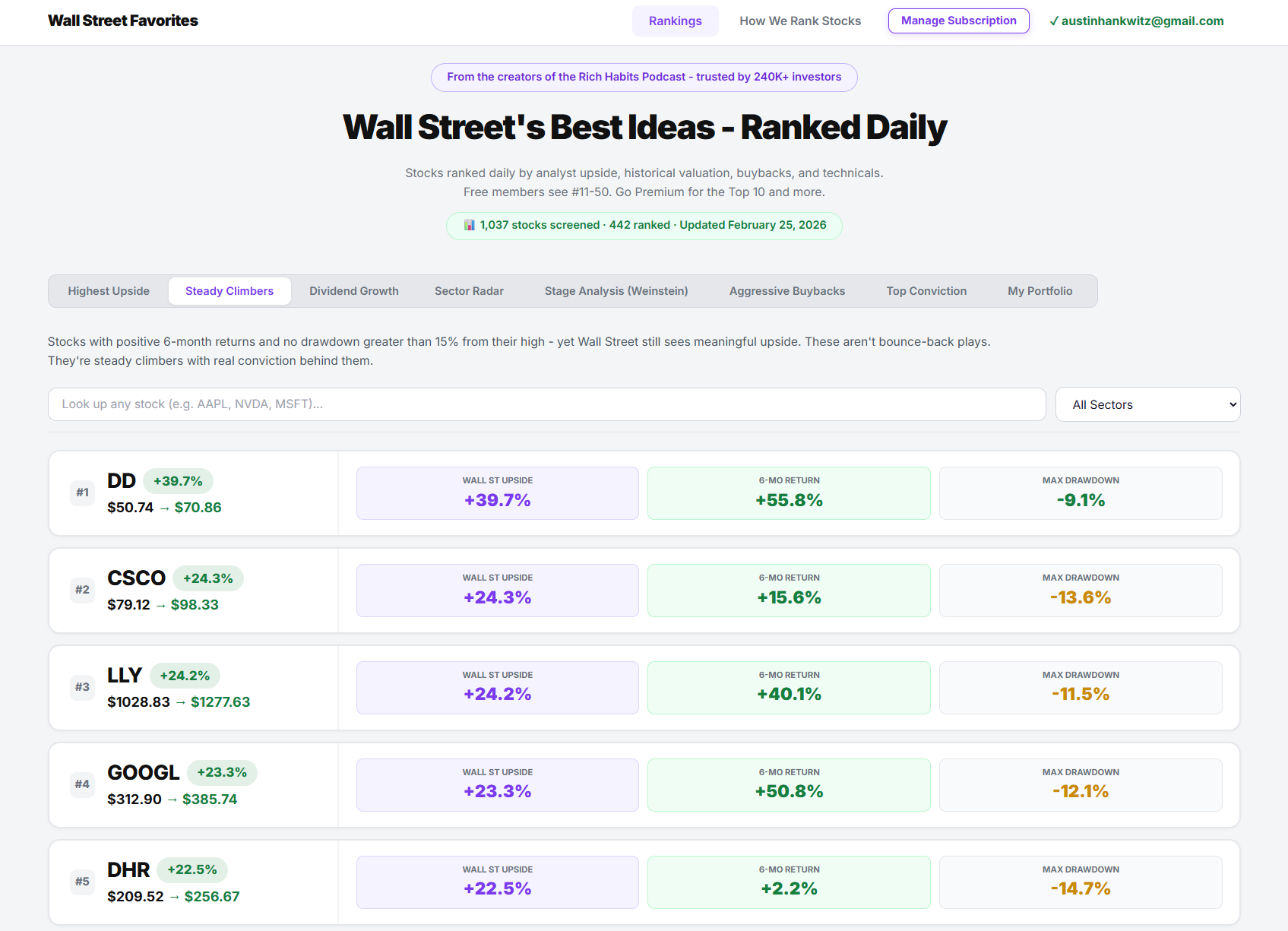This screenshot has width=1288, height=931.
Task: Open the Top Conviction tab
Action: 926,291
